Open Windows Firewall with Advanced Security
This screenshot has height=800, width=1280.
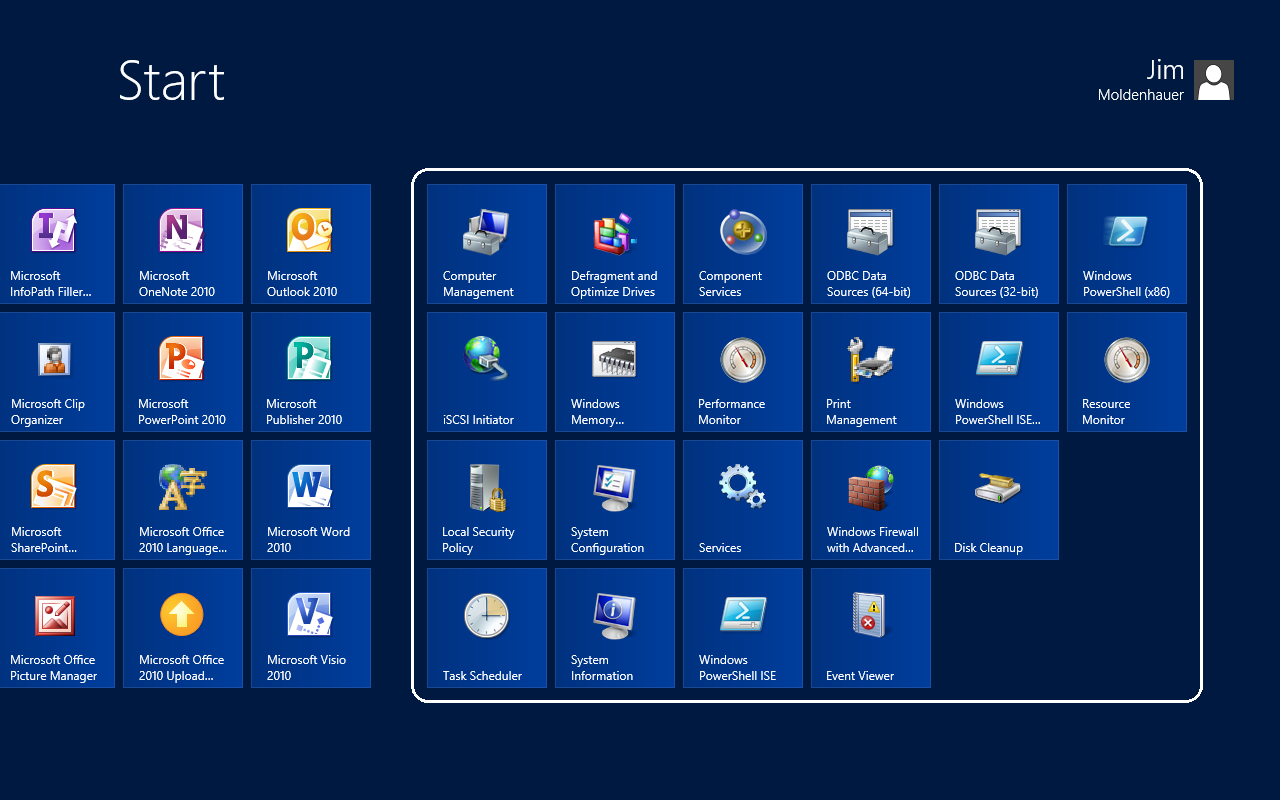click(871, 500)
